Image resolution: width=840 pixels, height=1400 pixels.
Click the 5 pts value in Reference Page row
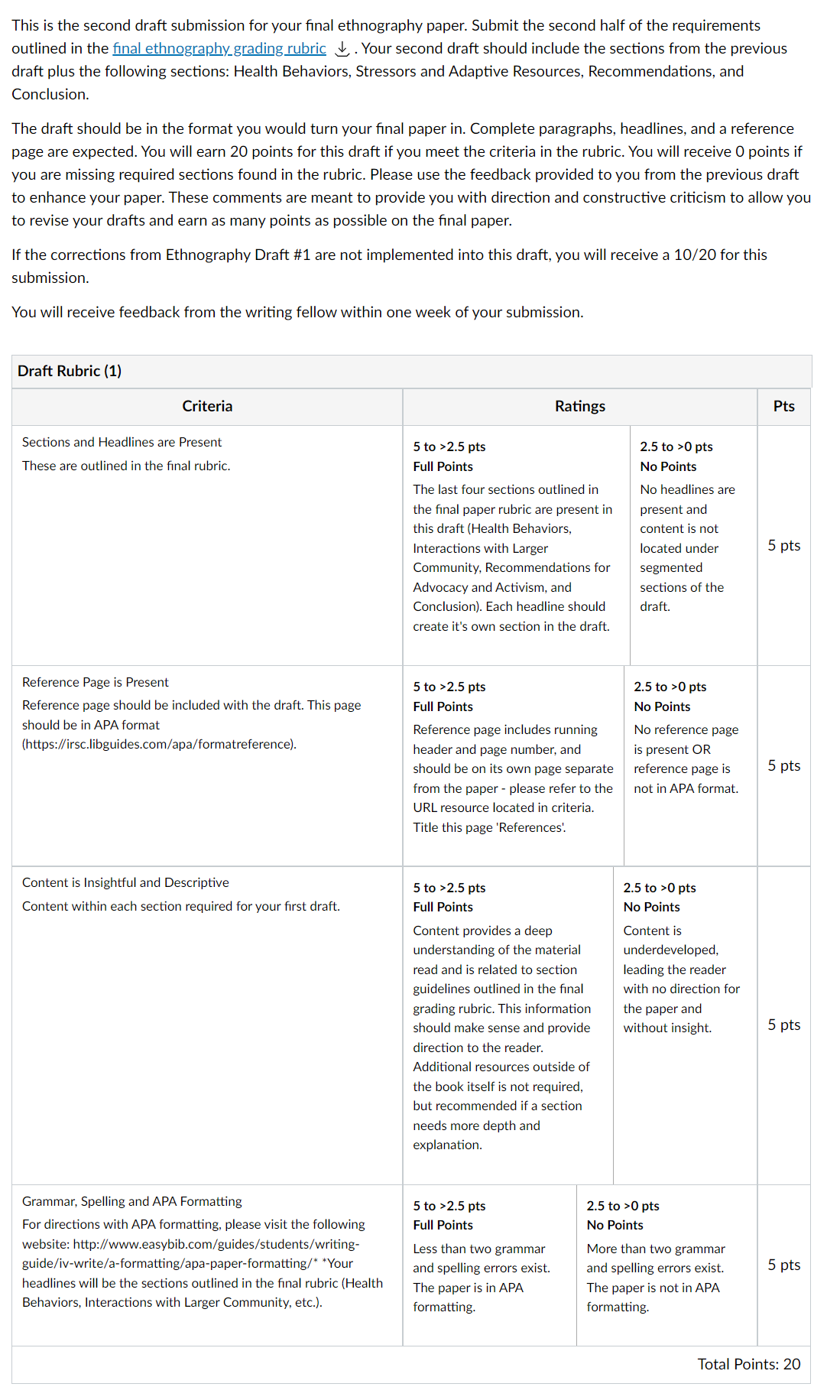[x=784, y=765]
